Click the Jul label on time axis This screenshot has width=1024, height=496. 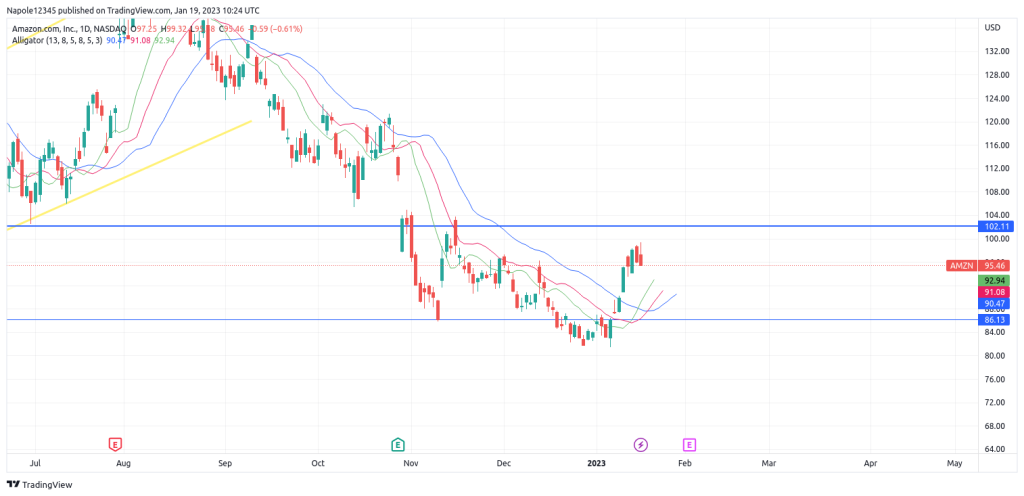point(36,463)
